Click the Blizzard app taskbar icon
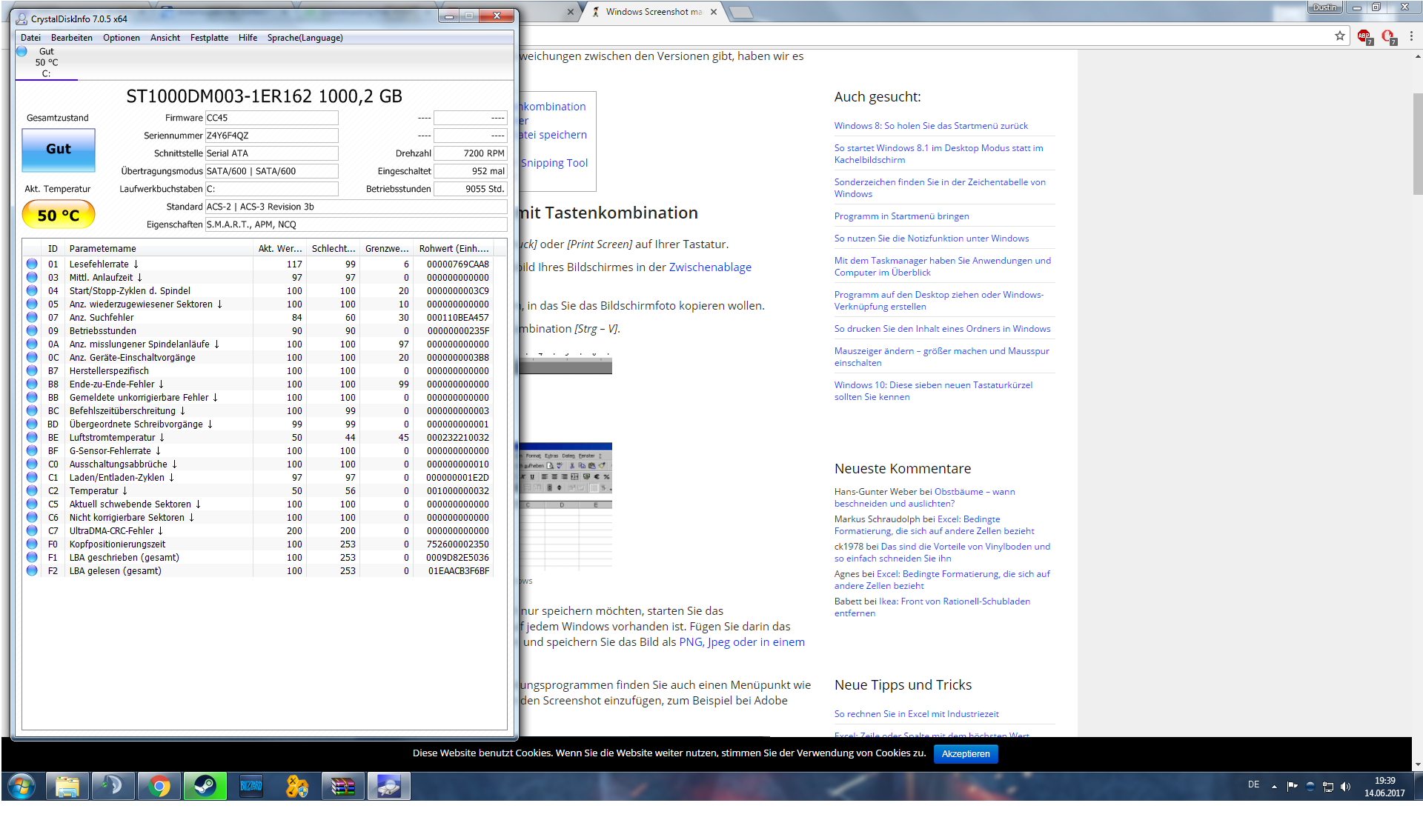Image resolution: width=1423 pixels, height=840 pixels. [251, 786]
